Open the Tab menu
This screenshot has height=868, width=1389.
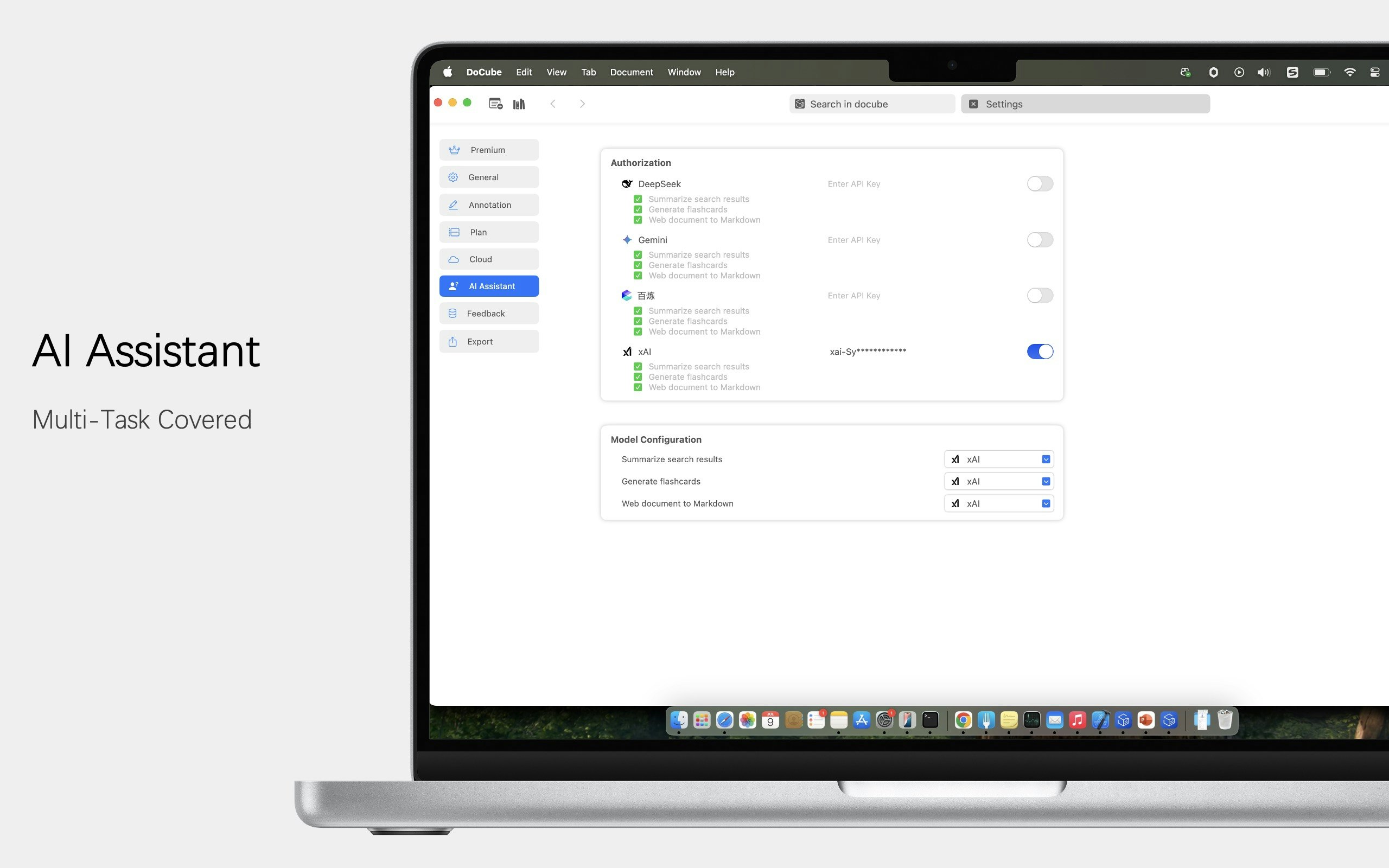point(588,72)
